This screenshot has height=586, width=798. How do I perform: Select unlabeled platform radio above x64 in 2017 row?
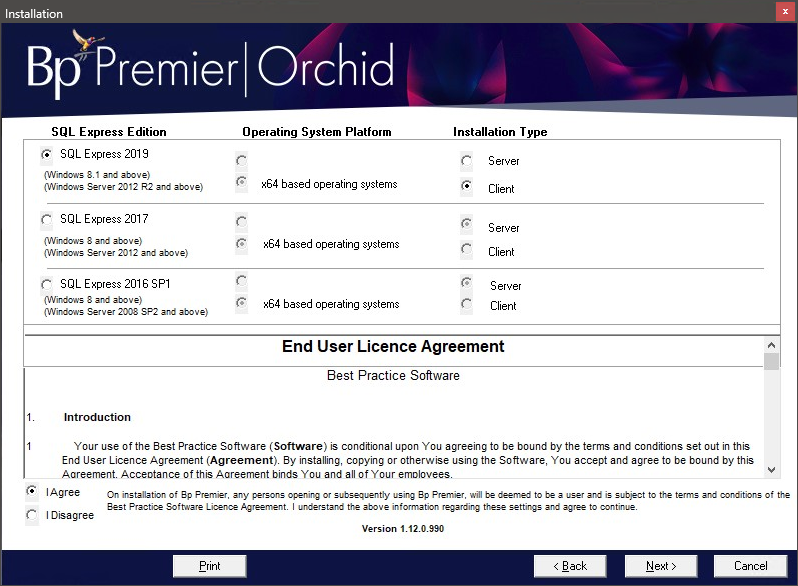[x=242, y=221]
